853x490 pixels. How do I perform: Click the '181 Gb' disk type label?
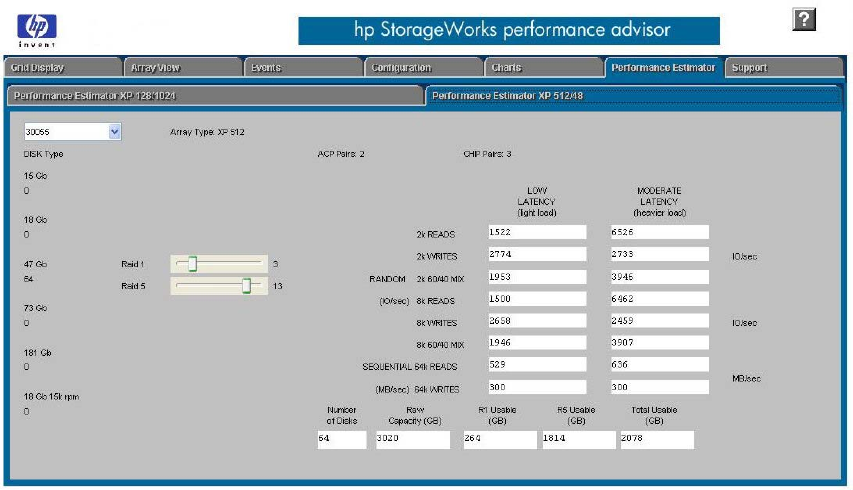click(x=38, y=352)
